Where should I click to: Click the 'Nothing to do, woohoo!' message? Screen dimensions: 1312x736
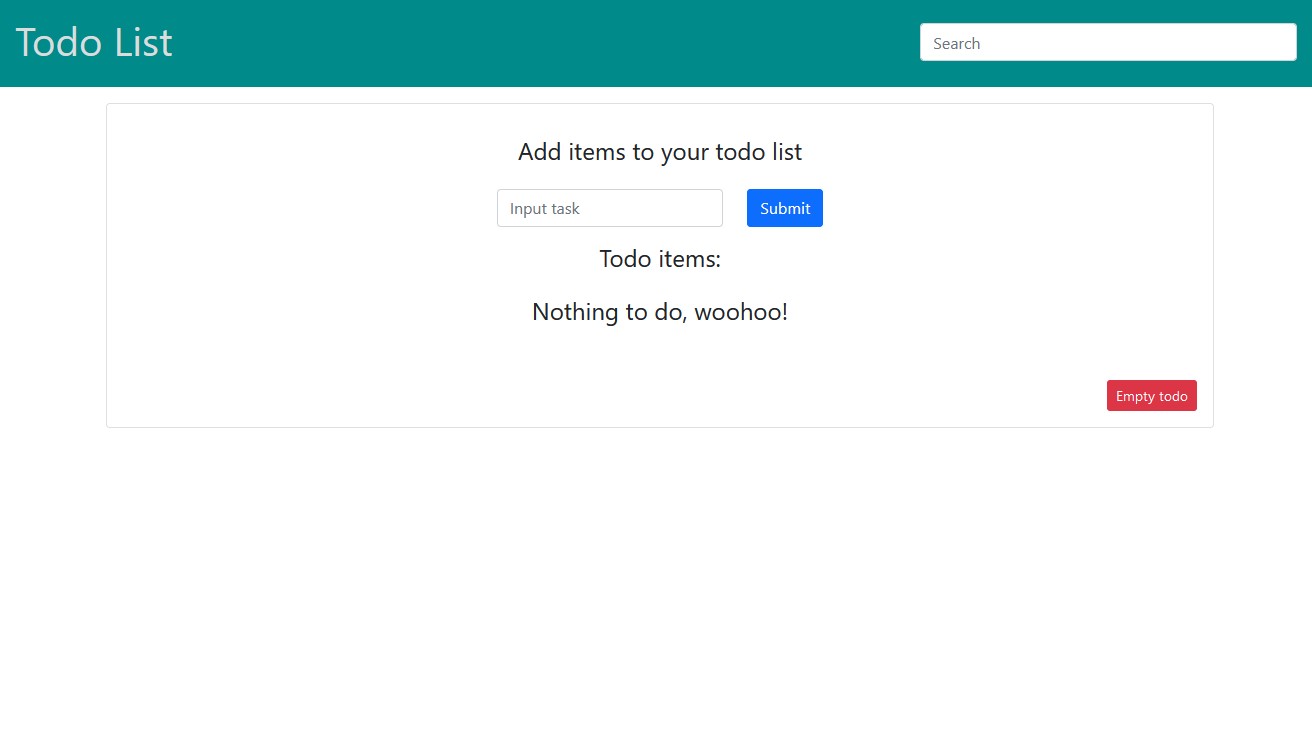pyautogui.click(x=660, y=312)
